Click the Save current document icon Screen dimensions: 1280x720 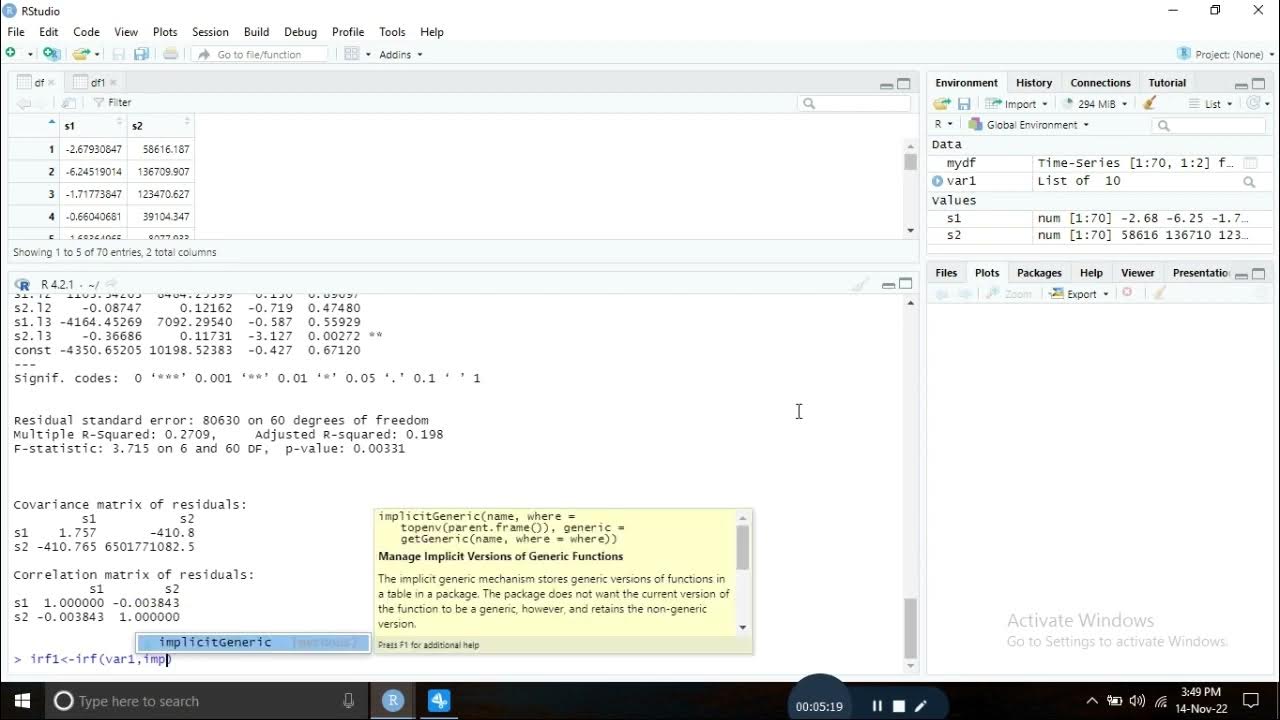[119, 54]
